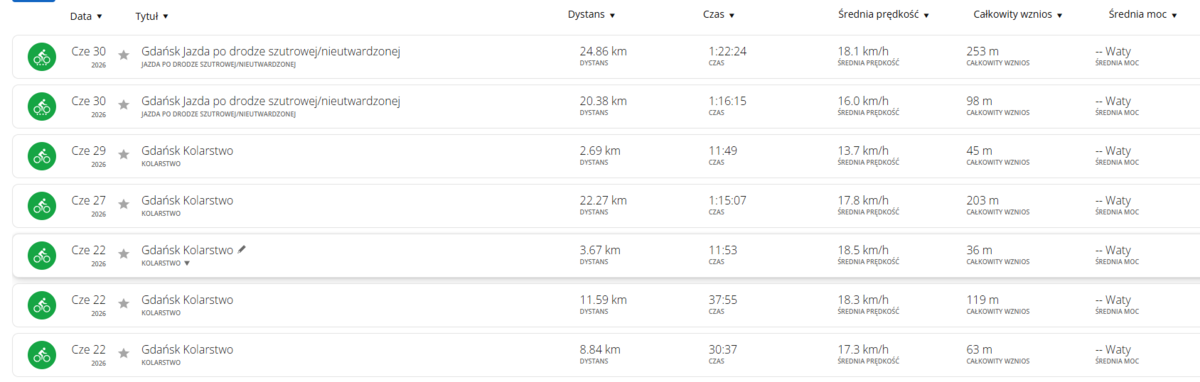Click the cycling icon of the 8.84 km ride
The width and height of the screenshot is (1200, 382).
point(41,355)
